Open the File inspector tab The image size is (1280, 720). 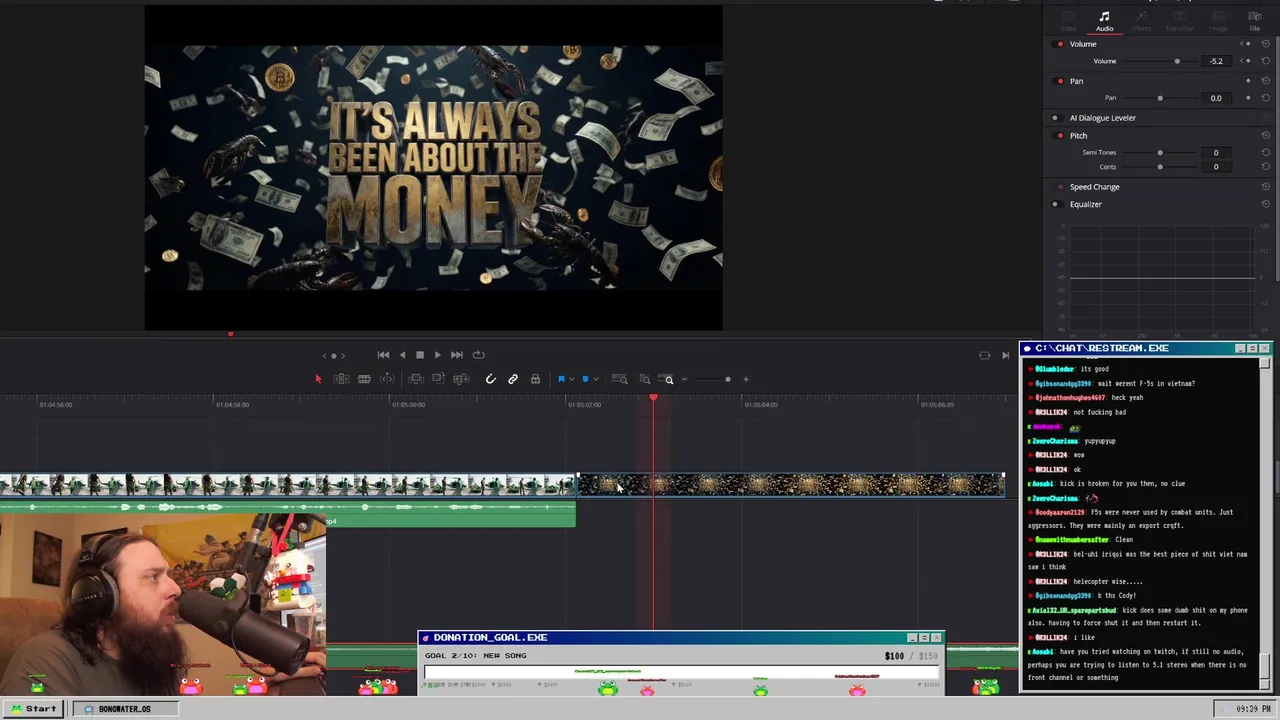pos(1255,21)
